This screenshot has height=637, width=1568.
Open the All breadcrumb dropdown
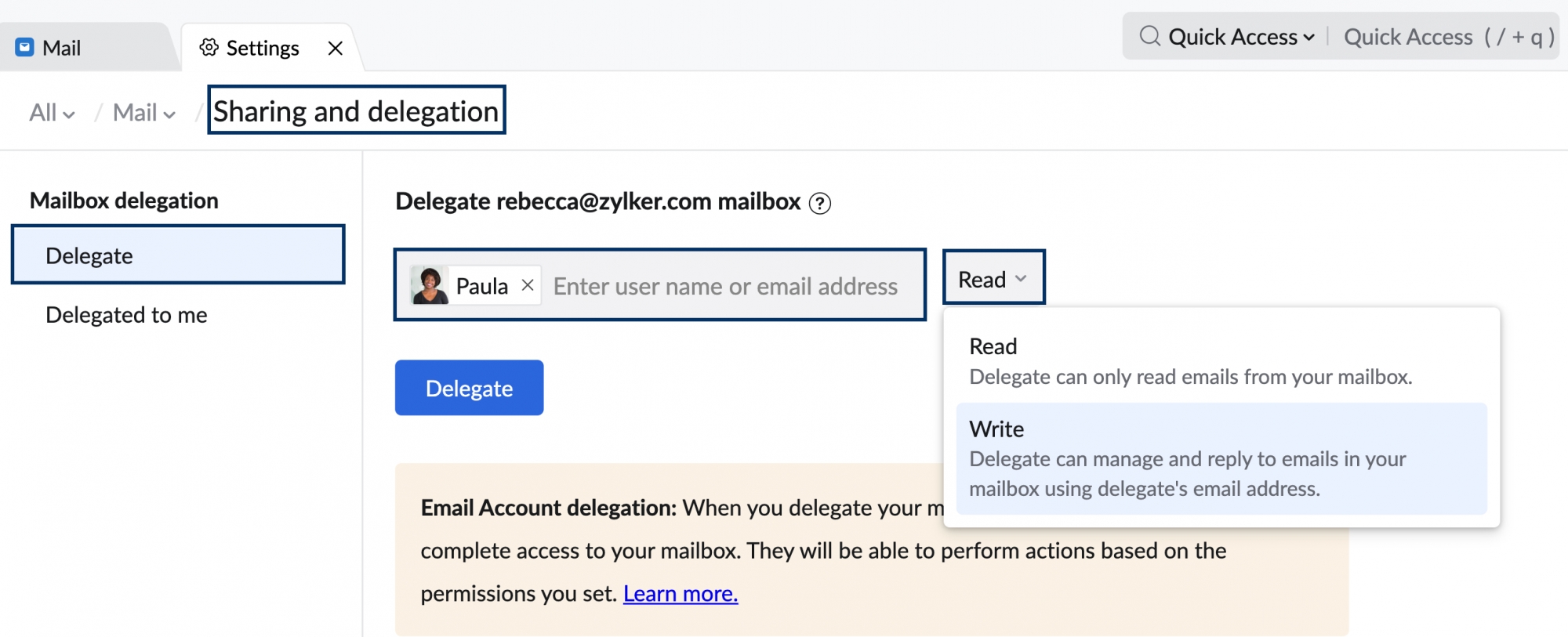coord(52,113)
